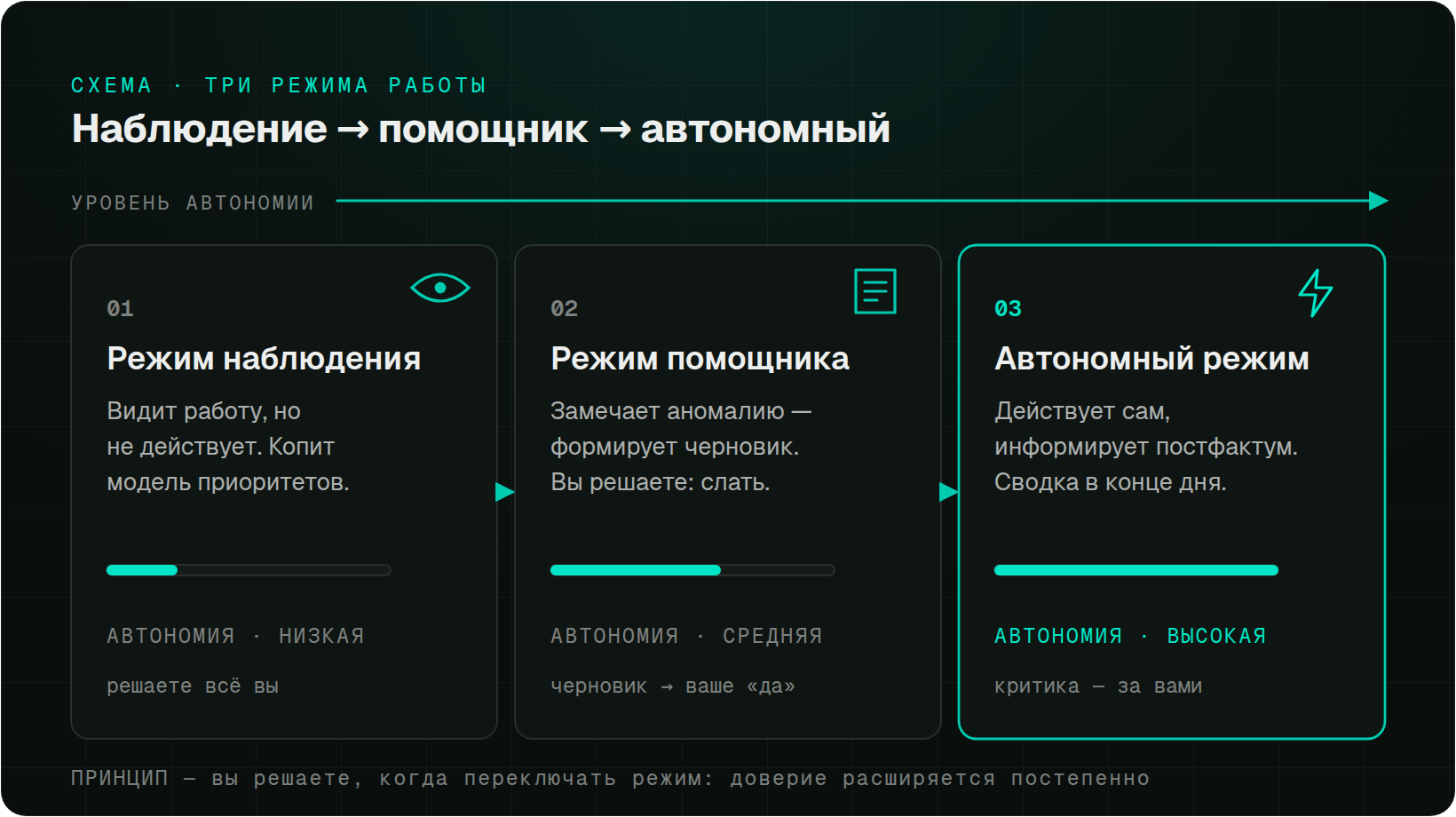Click the low autonomy progress bar
1456x817 pixels.
coord(249,570)
